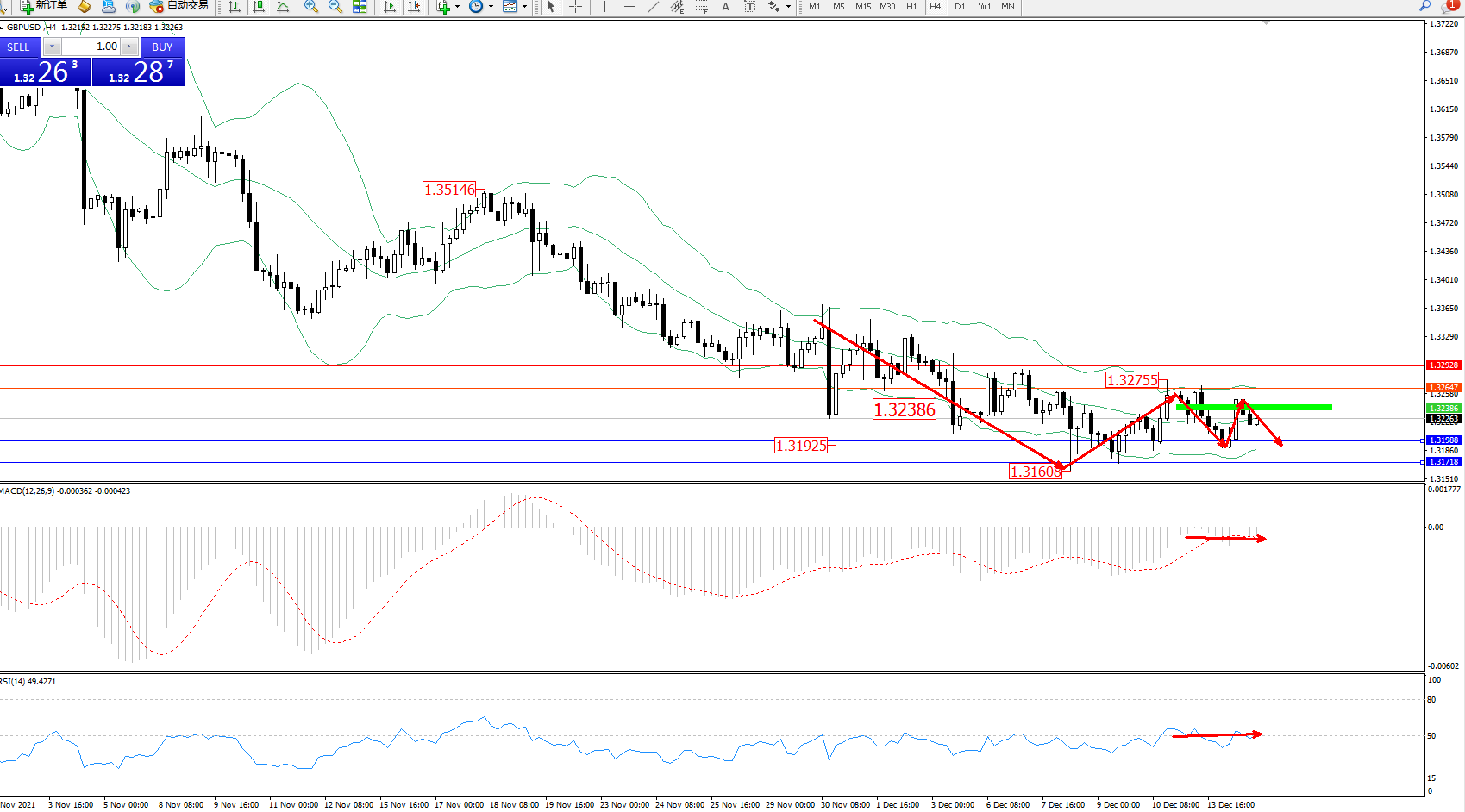Switch chart to candlestick display

(x=259, y=7)
